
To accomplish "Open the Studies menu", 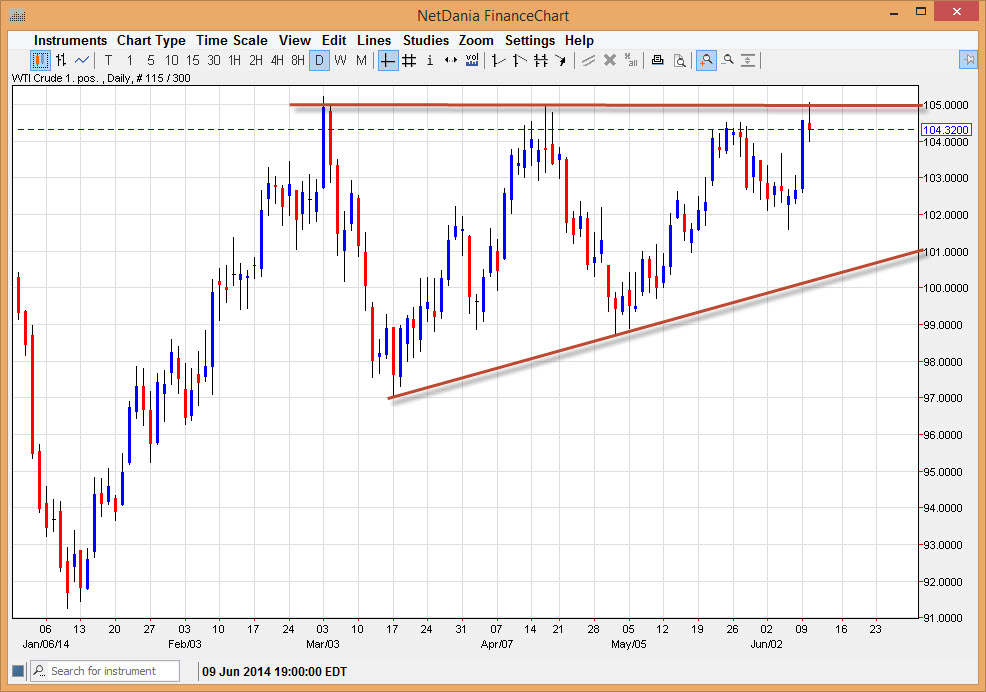I will (x=426, y=40).
